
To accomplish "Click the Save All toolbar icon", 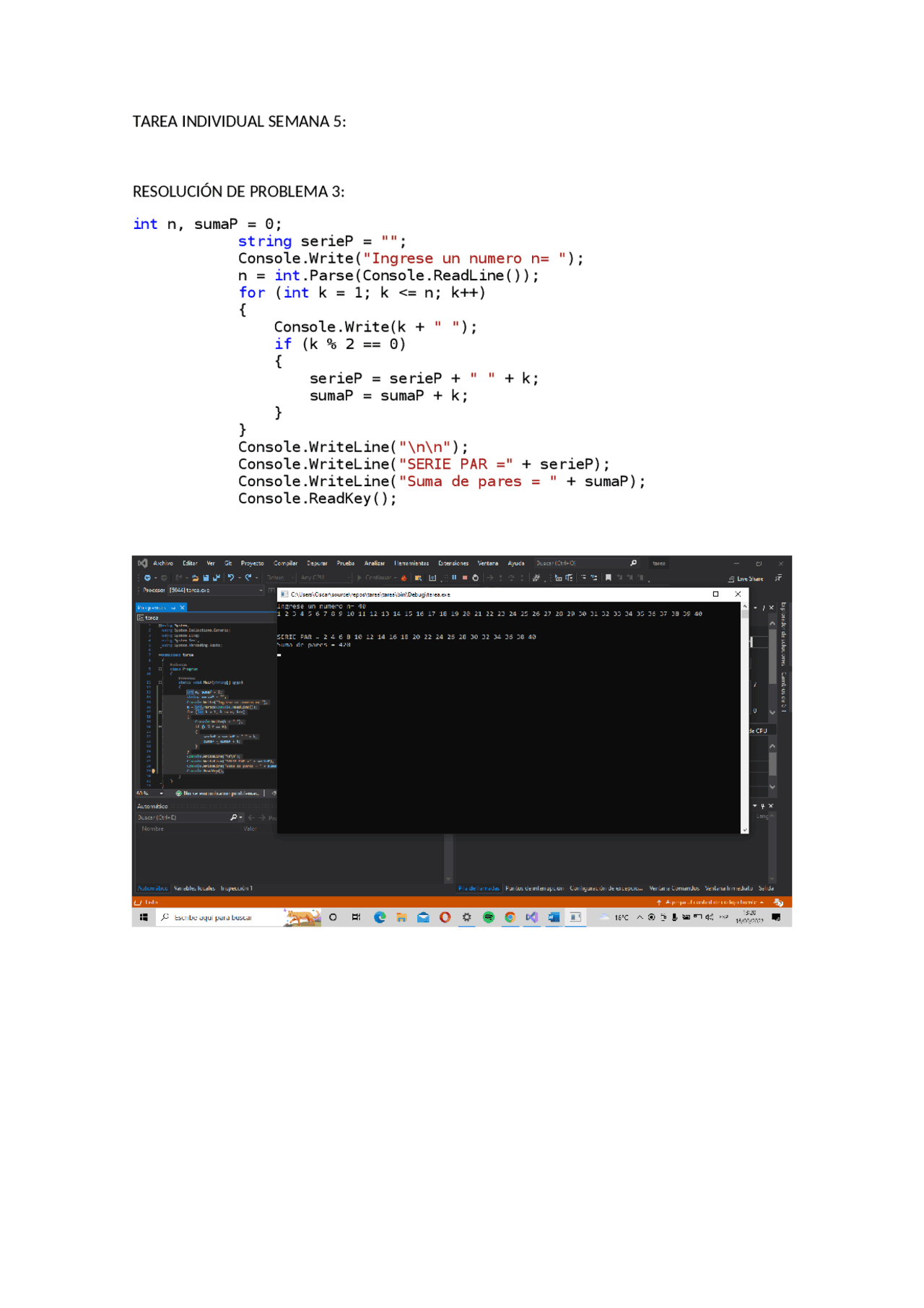I will pos(216,578).
